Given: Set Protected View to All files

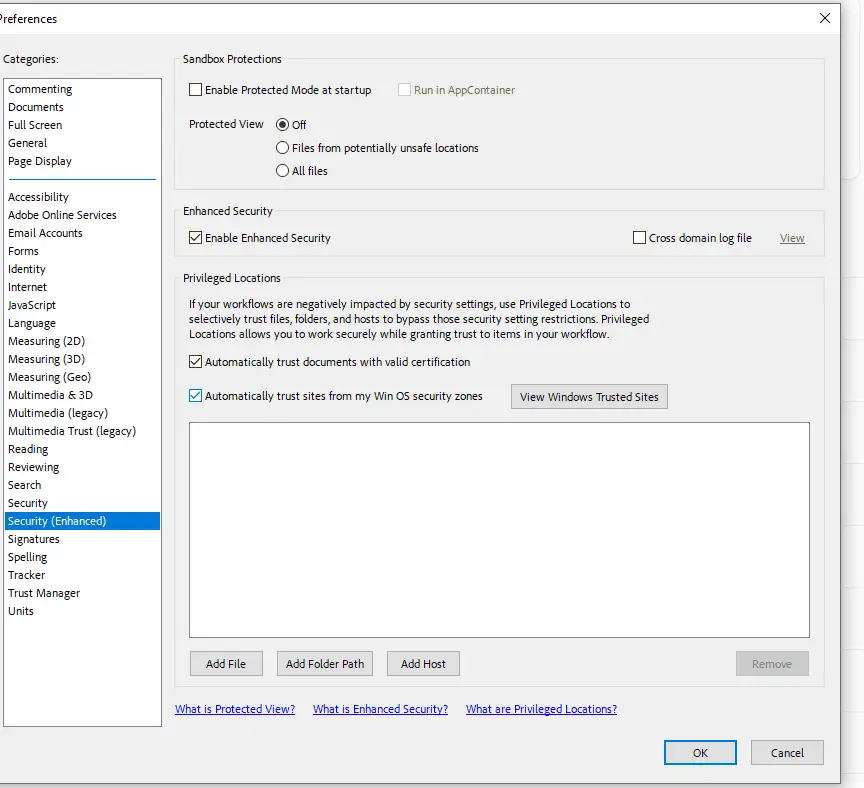Looking at the screenshot, I should [x=282, y=171].
